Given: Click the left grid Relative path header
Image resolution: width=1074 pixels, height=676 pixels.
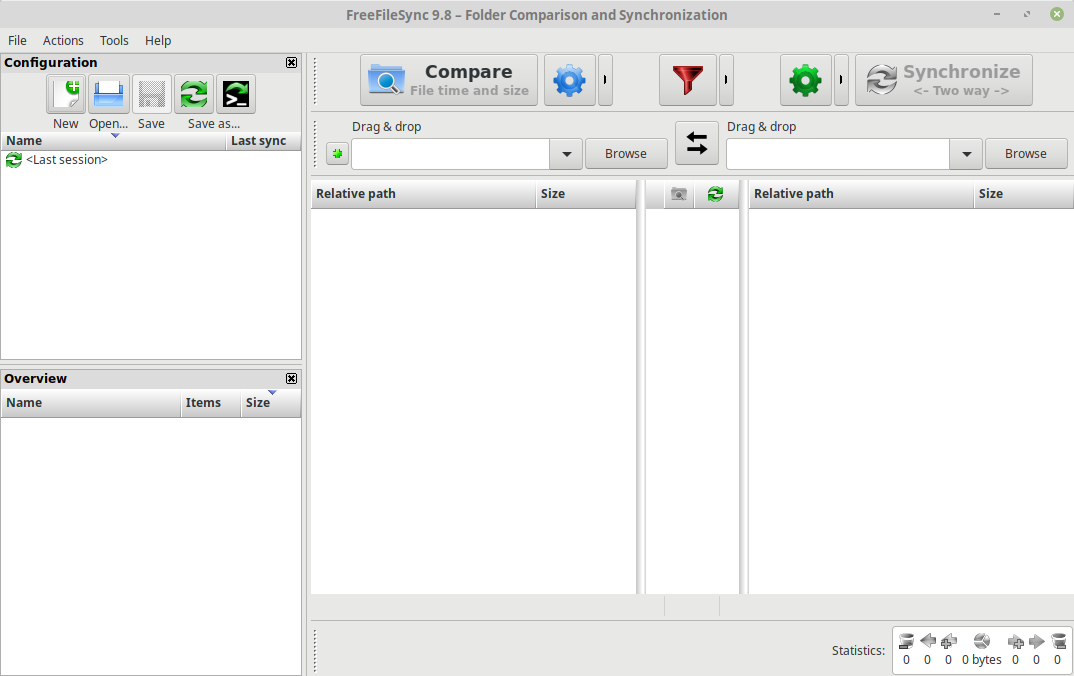Looking at the screenshot, I should 423,194.
